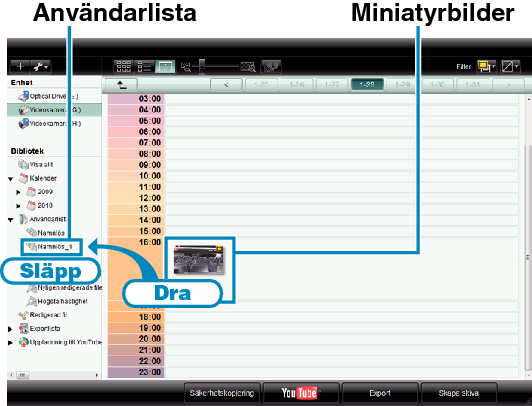Click the zoom in magnifier icon
The width and height of the screenshot is (532, 406).
click(x=248, y=67)
